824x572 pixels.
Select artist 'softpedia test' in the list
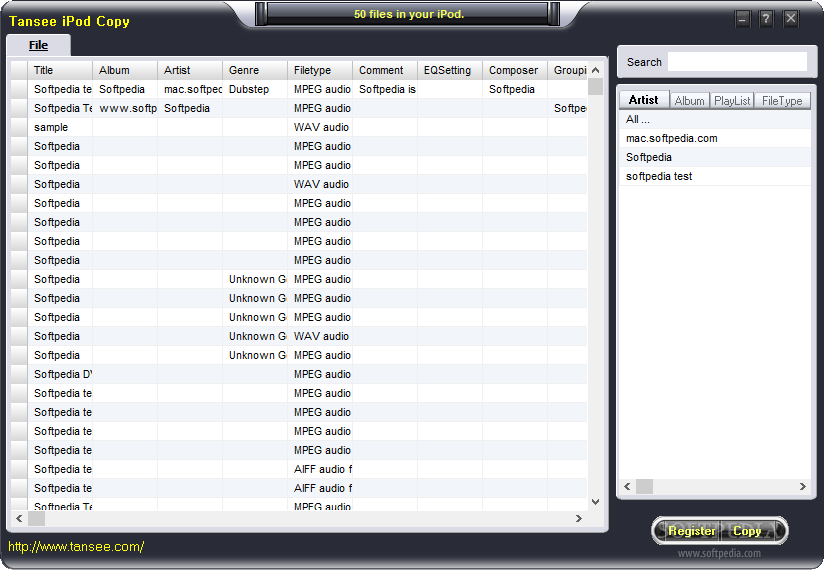coord(715,176)
